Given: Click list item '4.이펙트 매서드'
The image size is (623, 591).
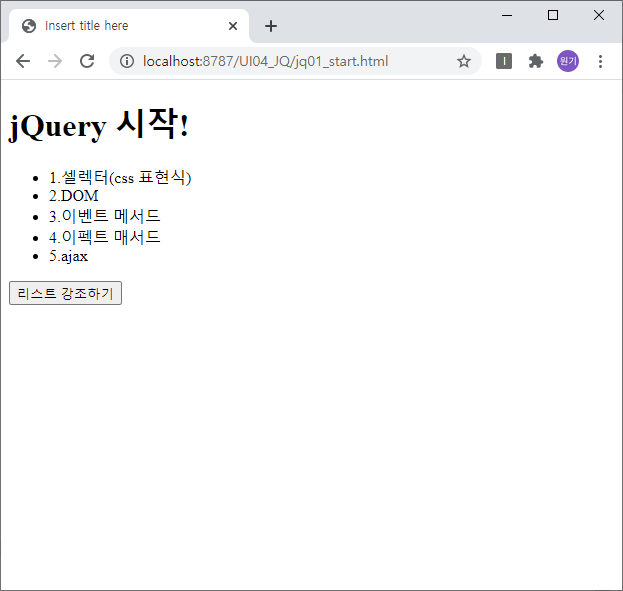Looking at the screenshot, I should [104, 237].
